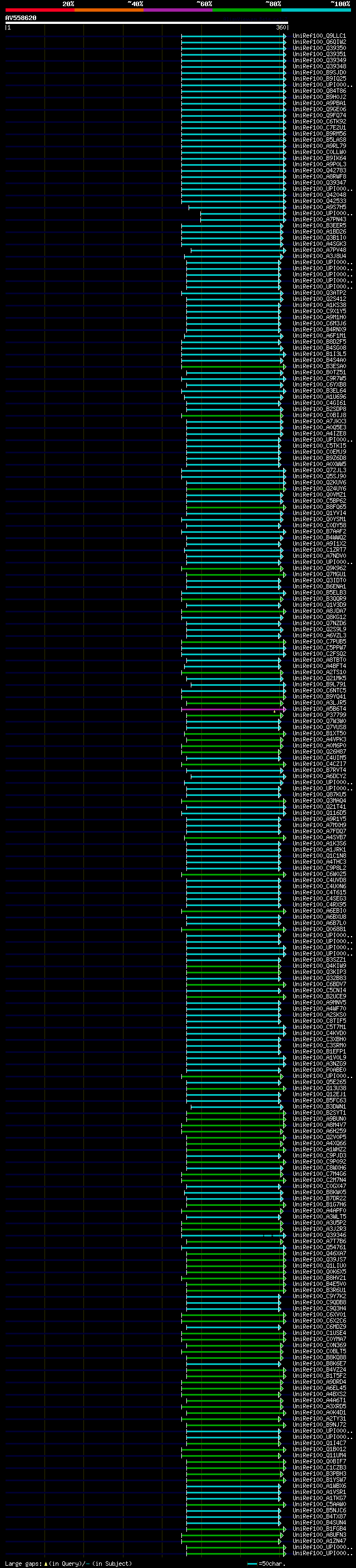Select the UniRef100_B5LAS8 label
The width and height of the screenshot is (356, 1568).
point(319,140)
